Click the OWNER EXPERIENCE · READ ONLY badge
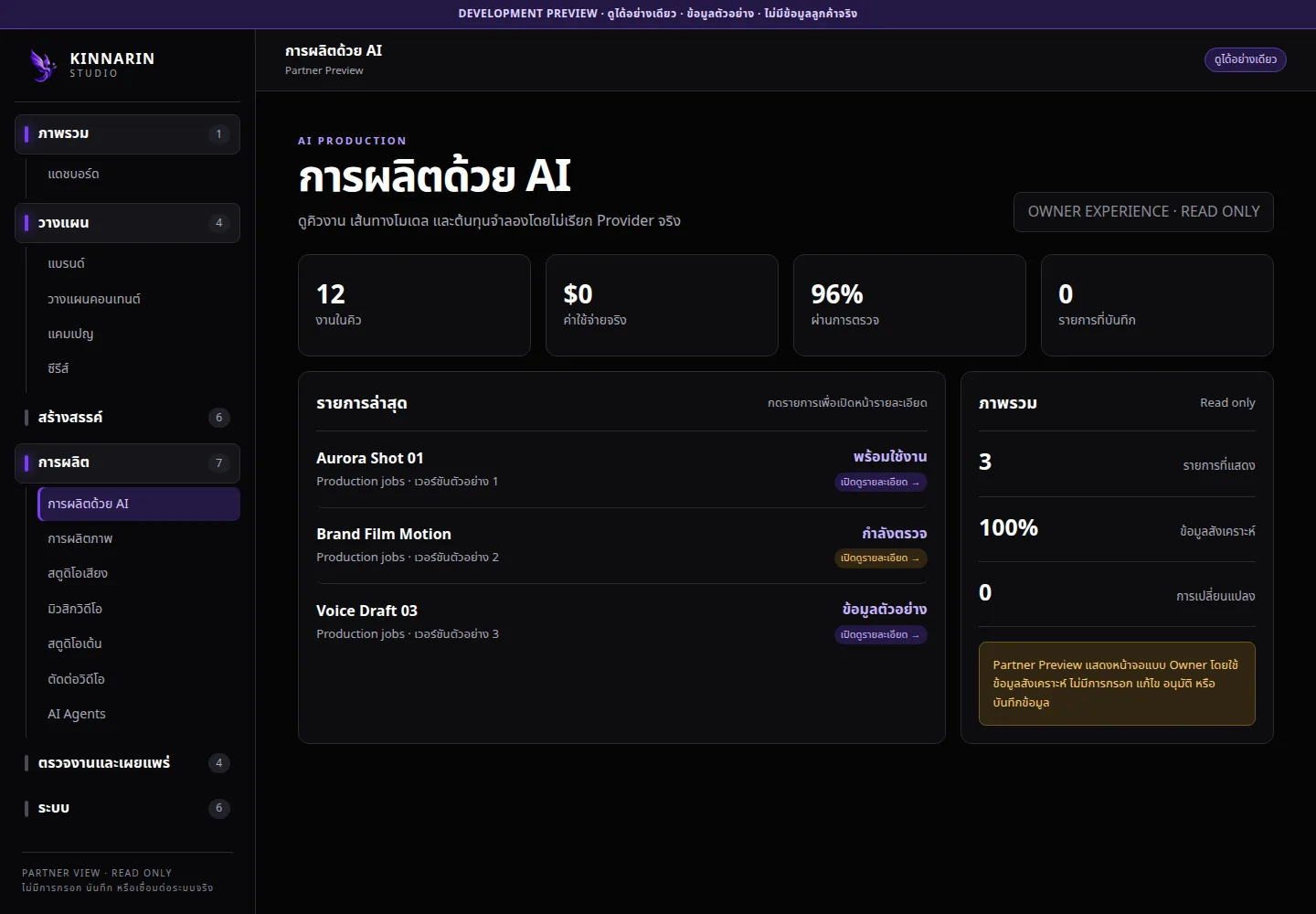The height and width of the screenshot is (914, 1316). coord(1143,212)
